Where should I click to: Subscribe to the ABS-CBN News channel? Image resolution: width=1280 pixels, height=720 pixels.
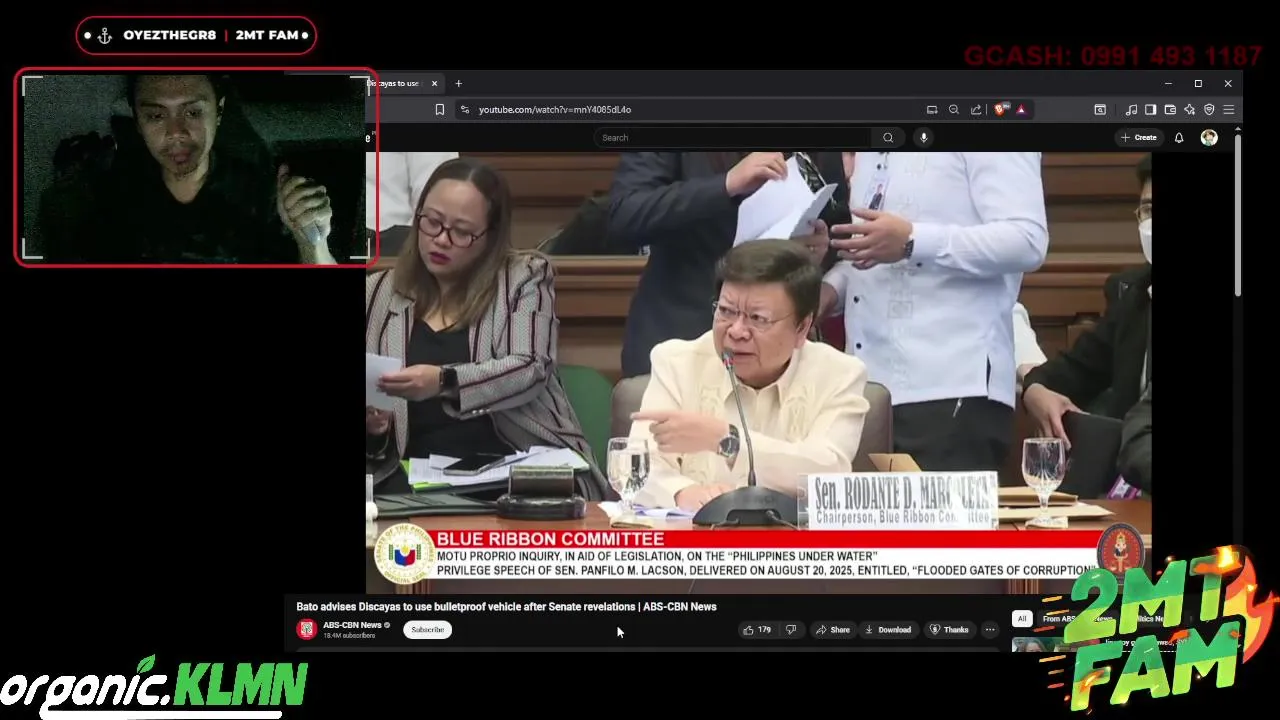427,630
